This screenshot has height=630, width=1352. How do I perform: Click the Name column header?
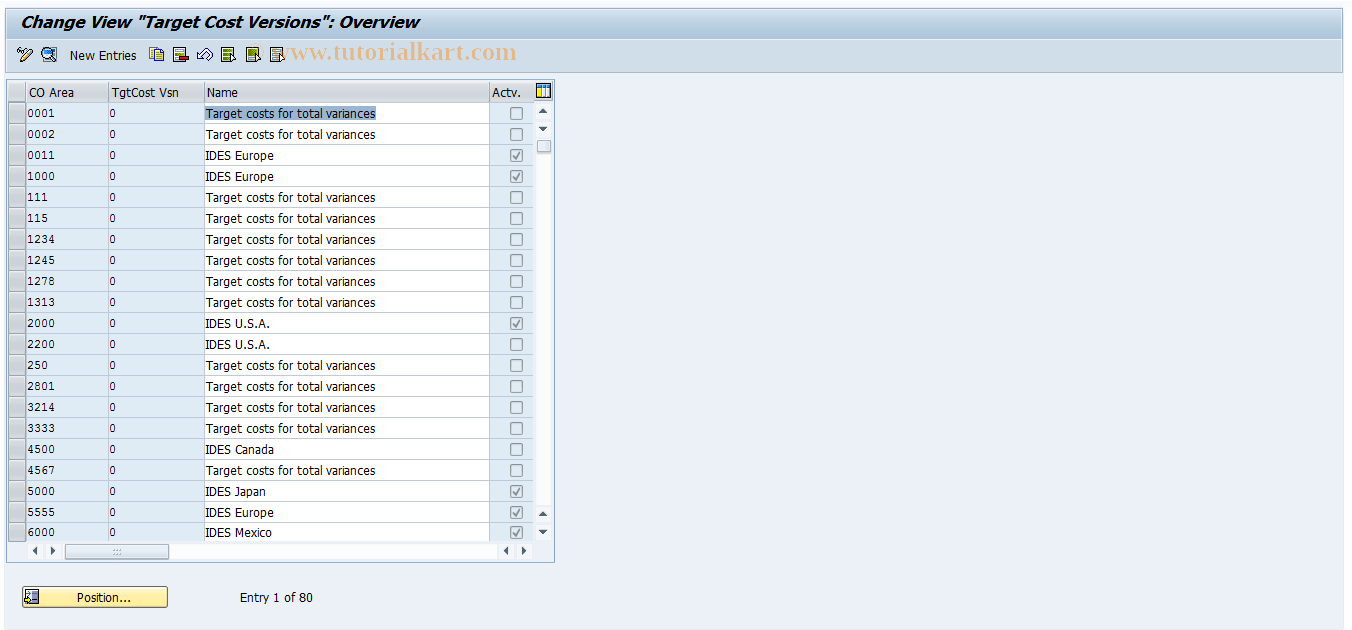tap(345, 91)
